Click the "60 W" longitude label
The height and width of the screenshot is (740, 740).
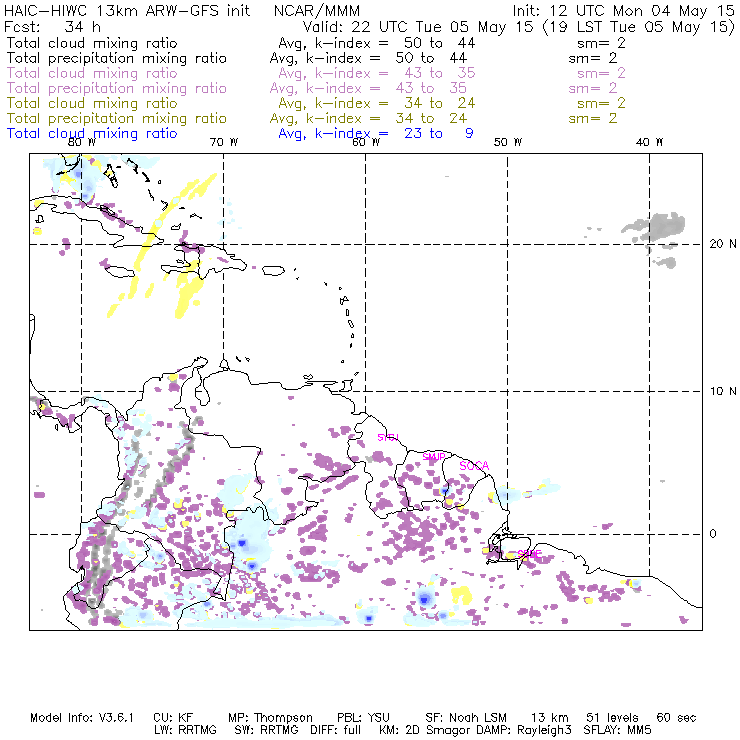pyautogui.click(x=366, y=142)
